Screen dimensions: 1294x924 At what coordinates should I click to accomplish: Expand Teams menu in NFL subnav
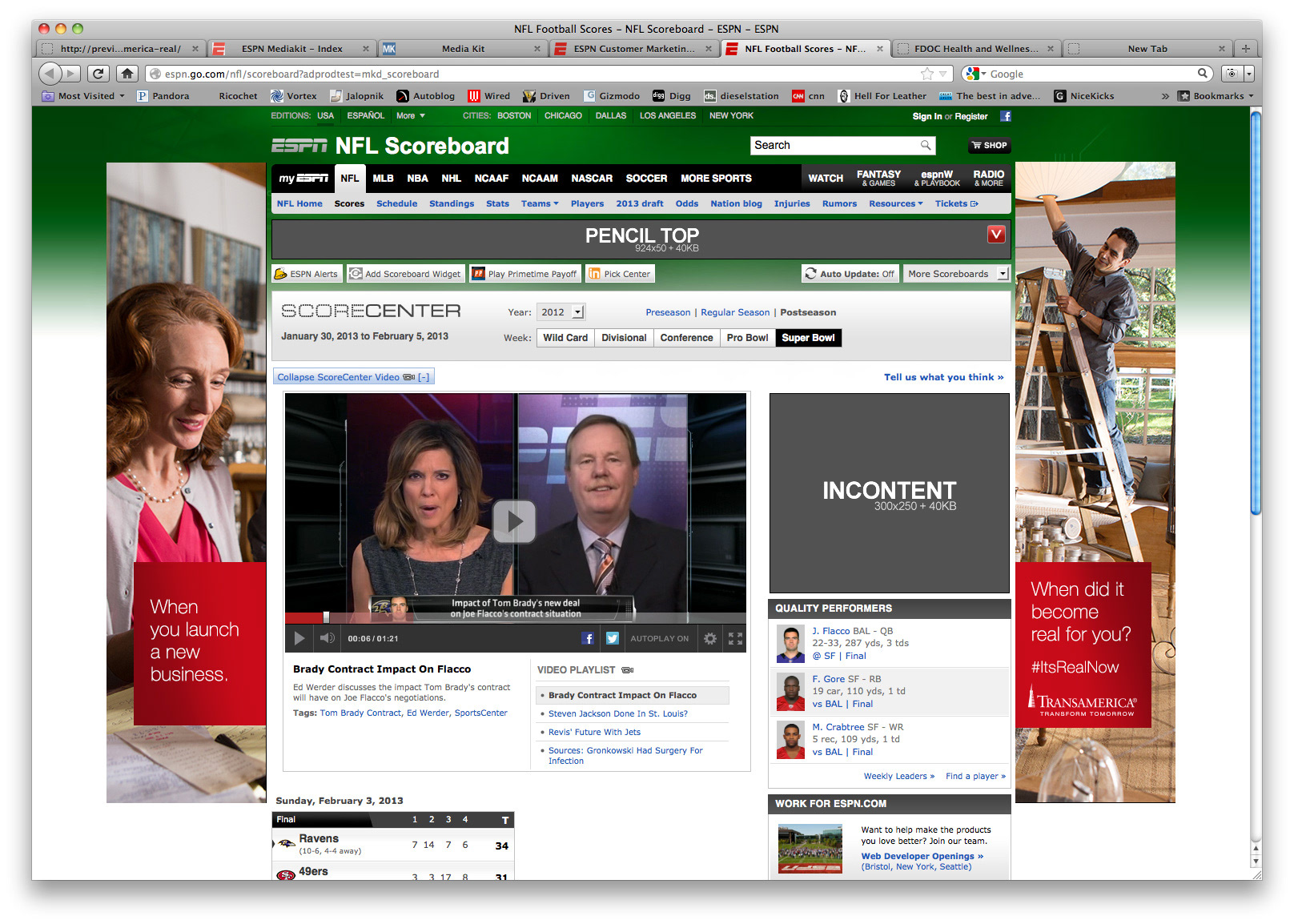point(540,203)
